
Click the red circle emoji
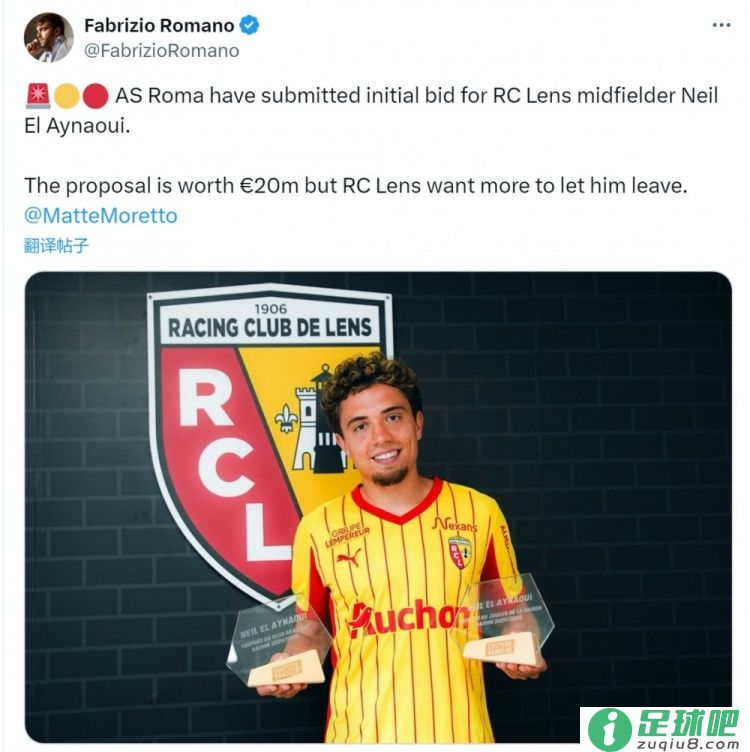click(95, 96)
